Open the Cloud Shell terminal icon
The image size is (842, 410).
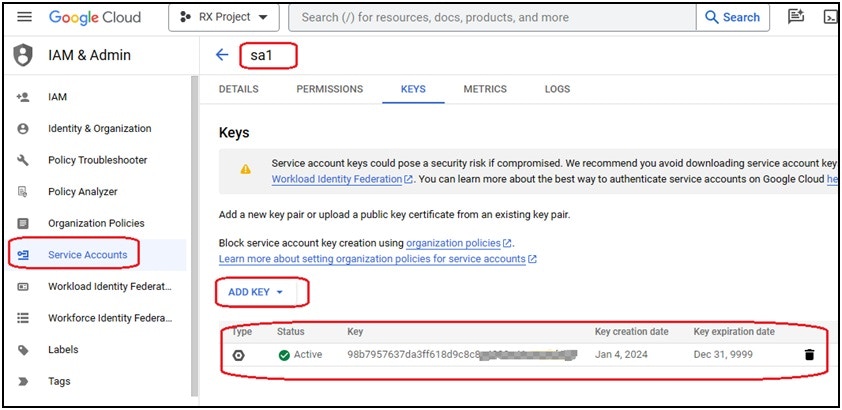(x=830, y=17)
